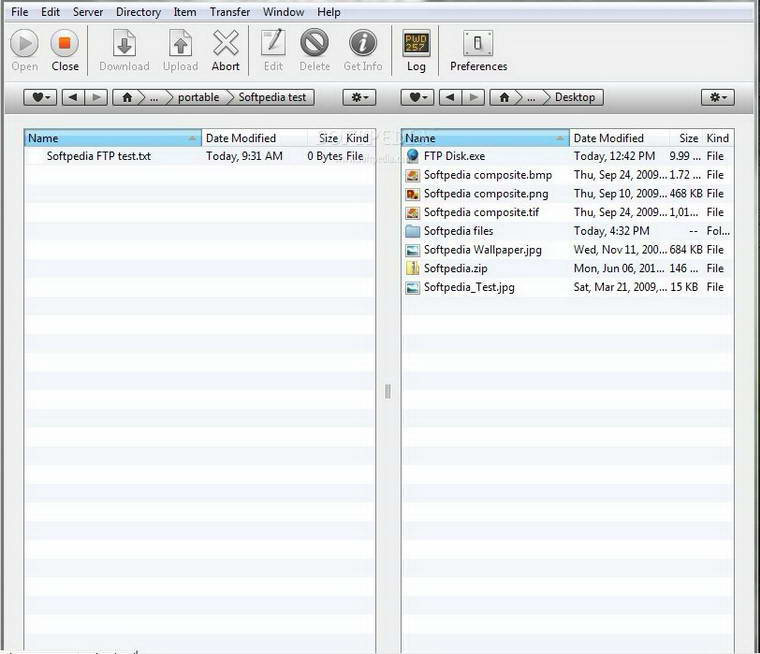This screenshot has height=654, width=760.
Task: Select the Softpedia files folder name
Action: 459,231
